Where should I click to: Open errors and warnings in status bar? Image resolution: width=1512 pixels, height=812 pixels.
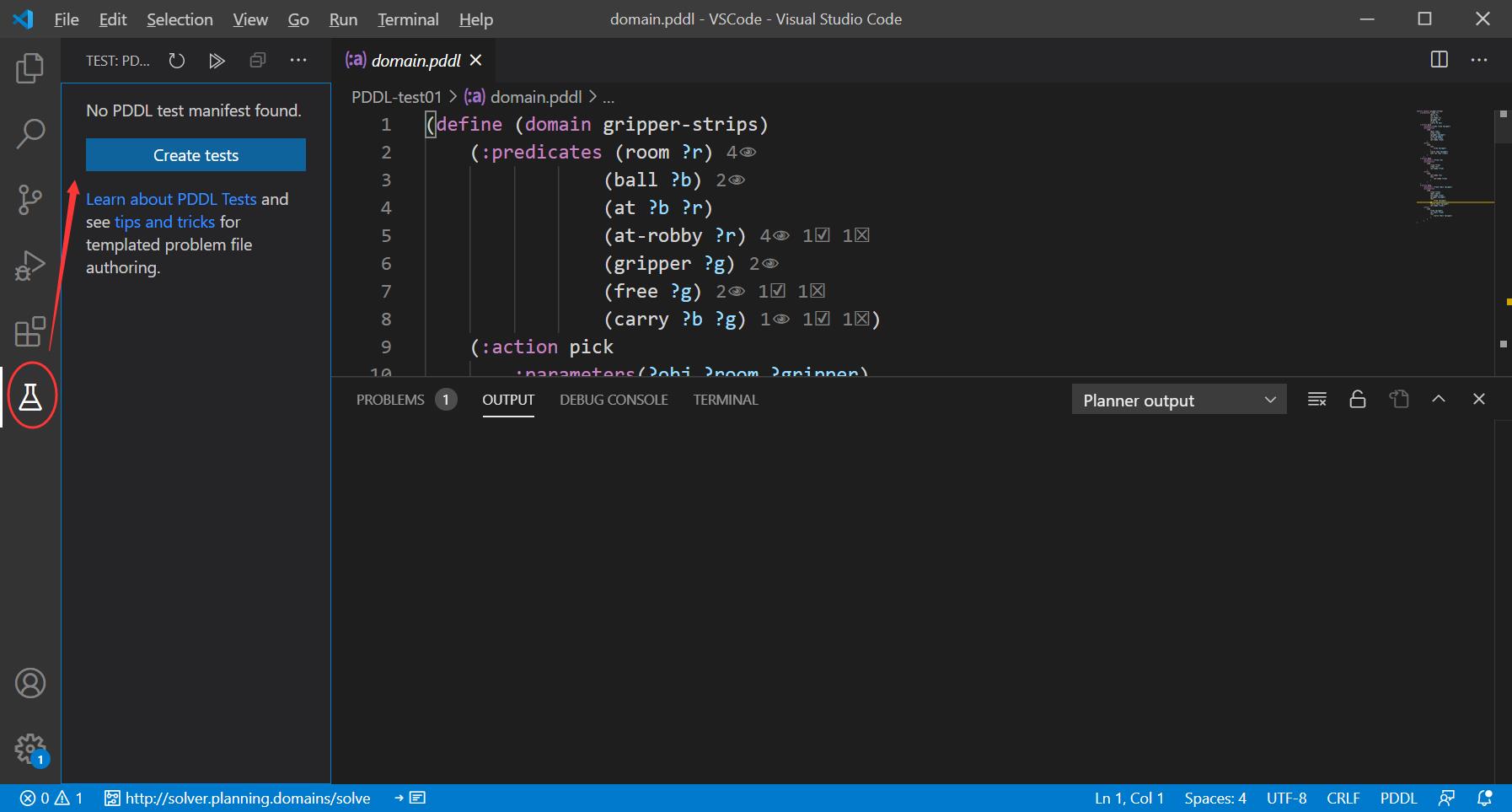click(51, 798)
